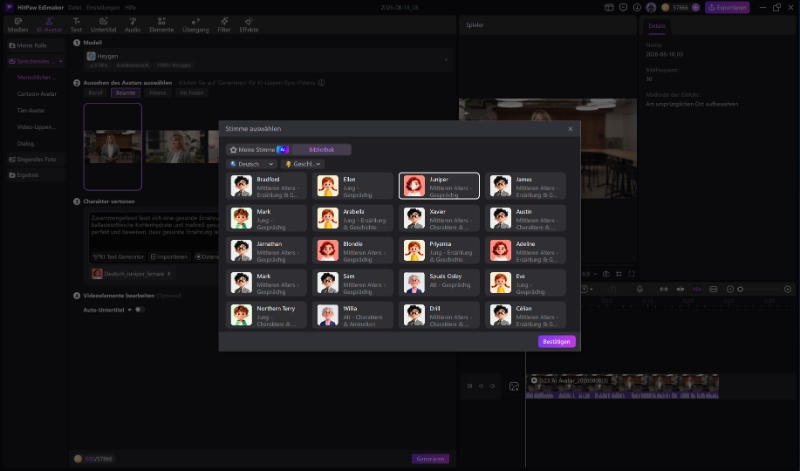Switch to Meine Stimme tab
Viewport: 800px width, 471px height.
coord(259,150)
